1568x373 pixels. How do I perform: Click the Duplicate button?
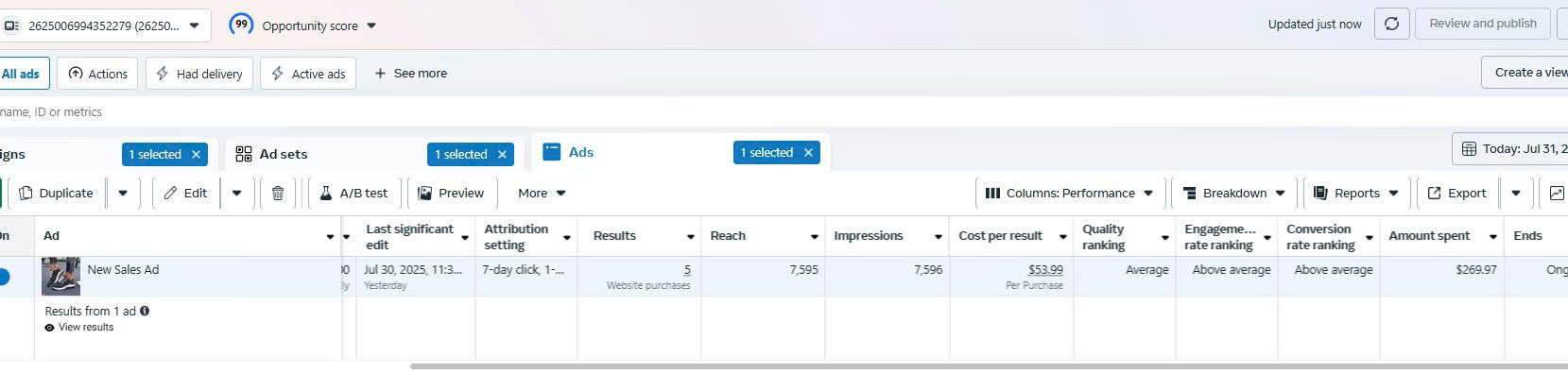(x=57, y=193)
